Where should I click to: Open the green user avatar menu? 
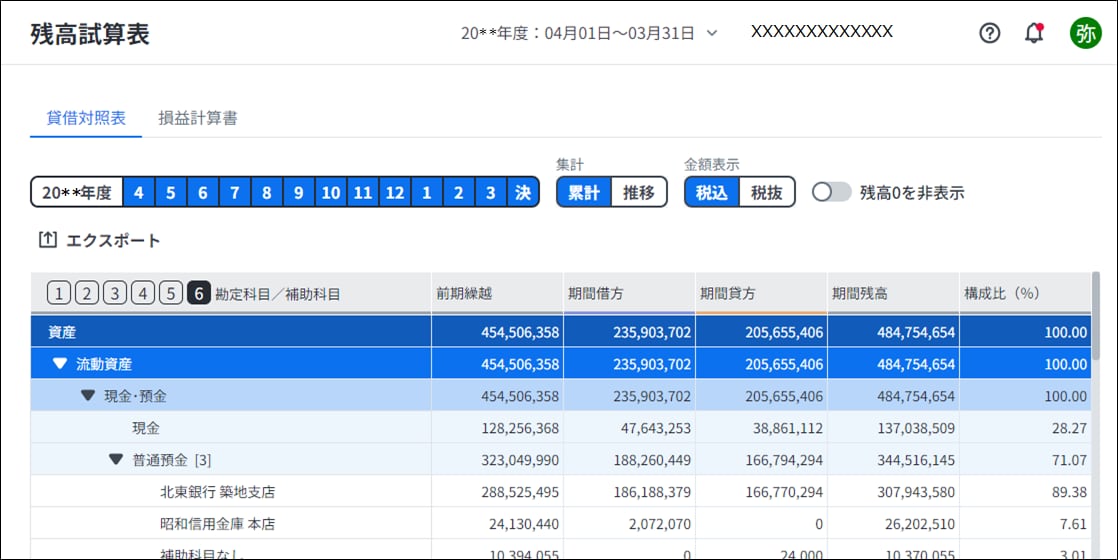coord(1085,33)
